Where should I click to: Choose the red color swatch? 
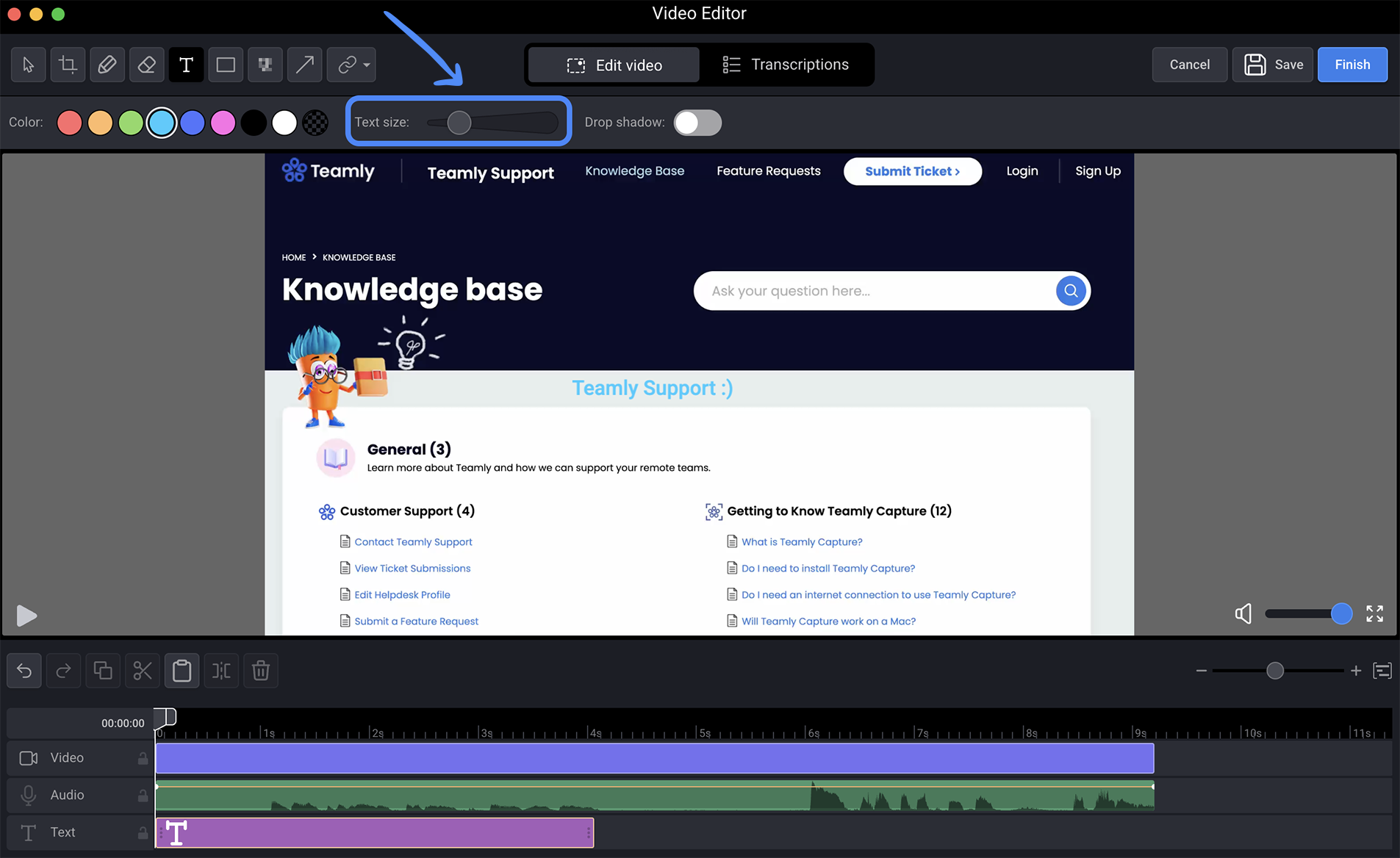(69, 123)
